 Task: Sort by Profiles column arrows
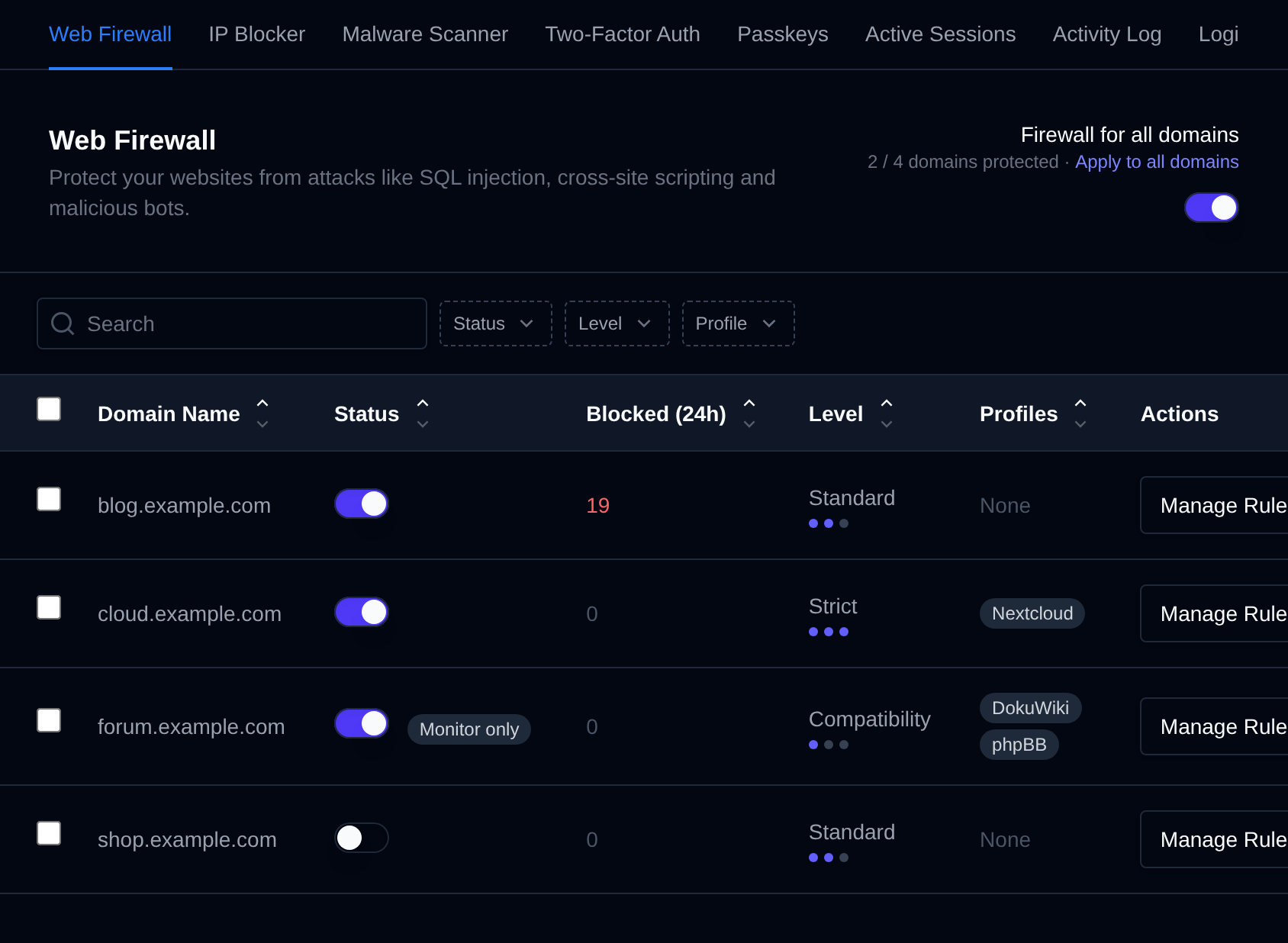(x=1080, y=414)
